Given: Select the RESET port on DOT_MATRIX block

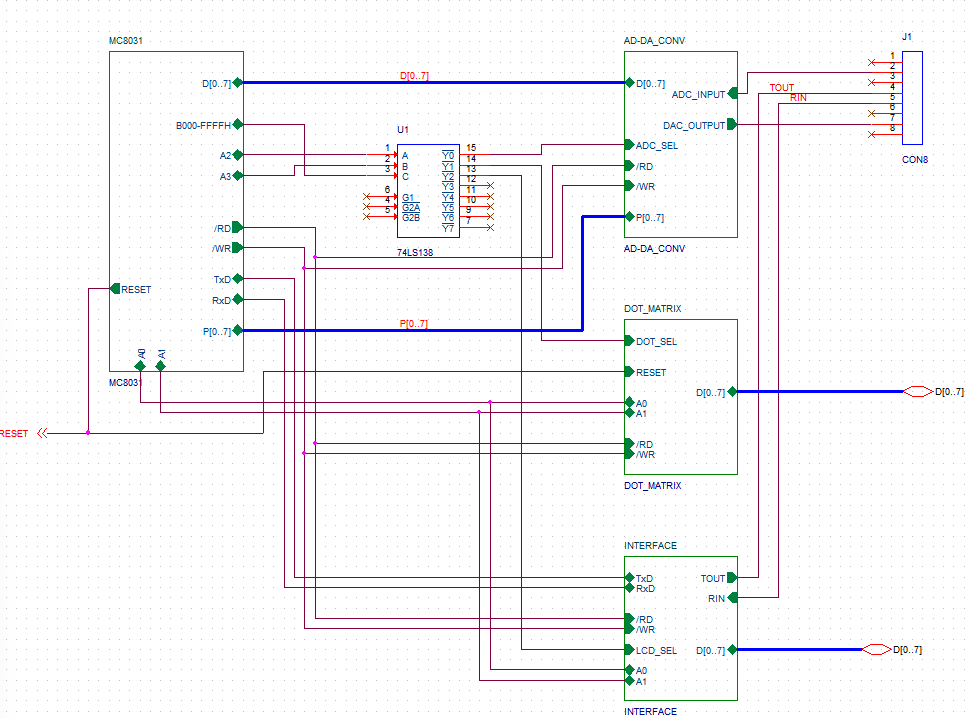Looking at the screenshot, I should pos(630,372).
